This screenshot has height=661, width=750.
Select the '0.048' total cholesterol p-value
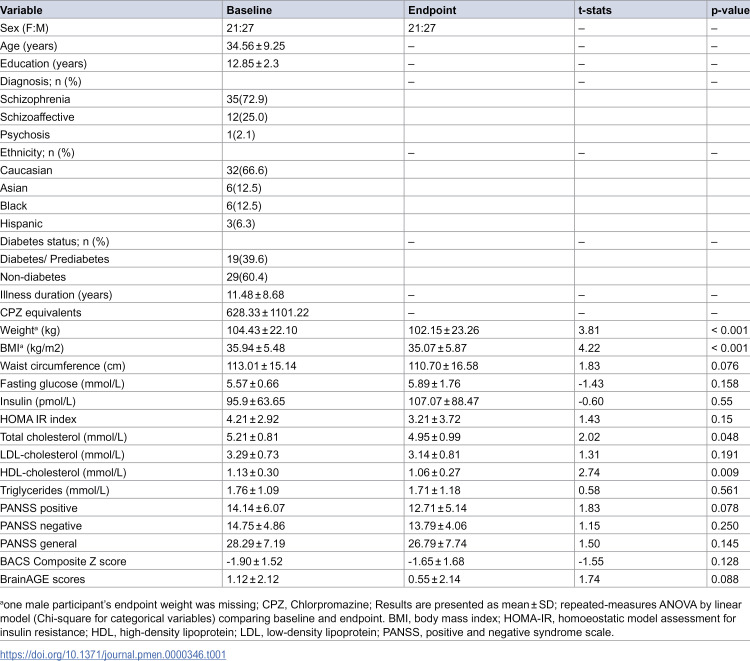[725, 437]
